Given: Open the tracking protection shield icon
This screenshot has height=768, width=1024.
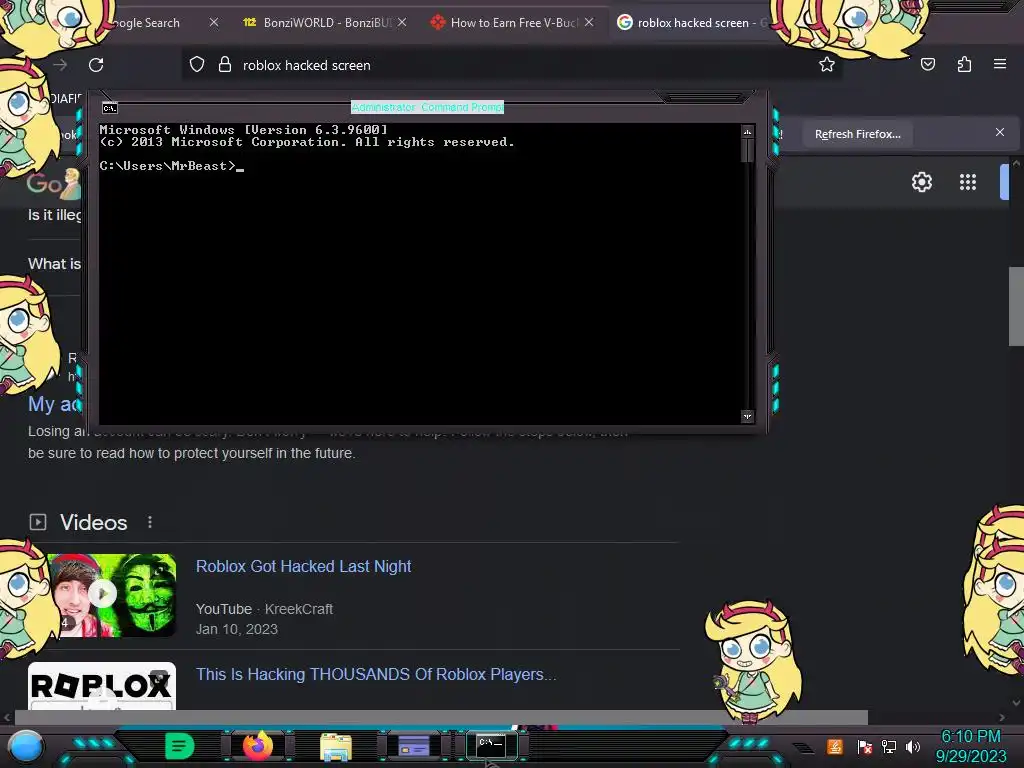Looking at the screenshot, I should 197,65.
